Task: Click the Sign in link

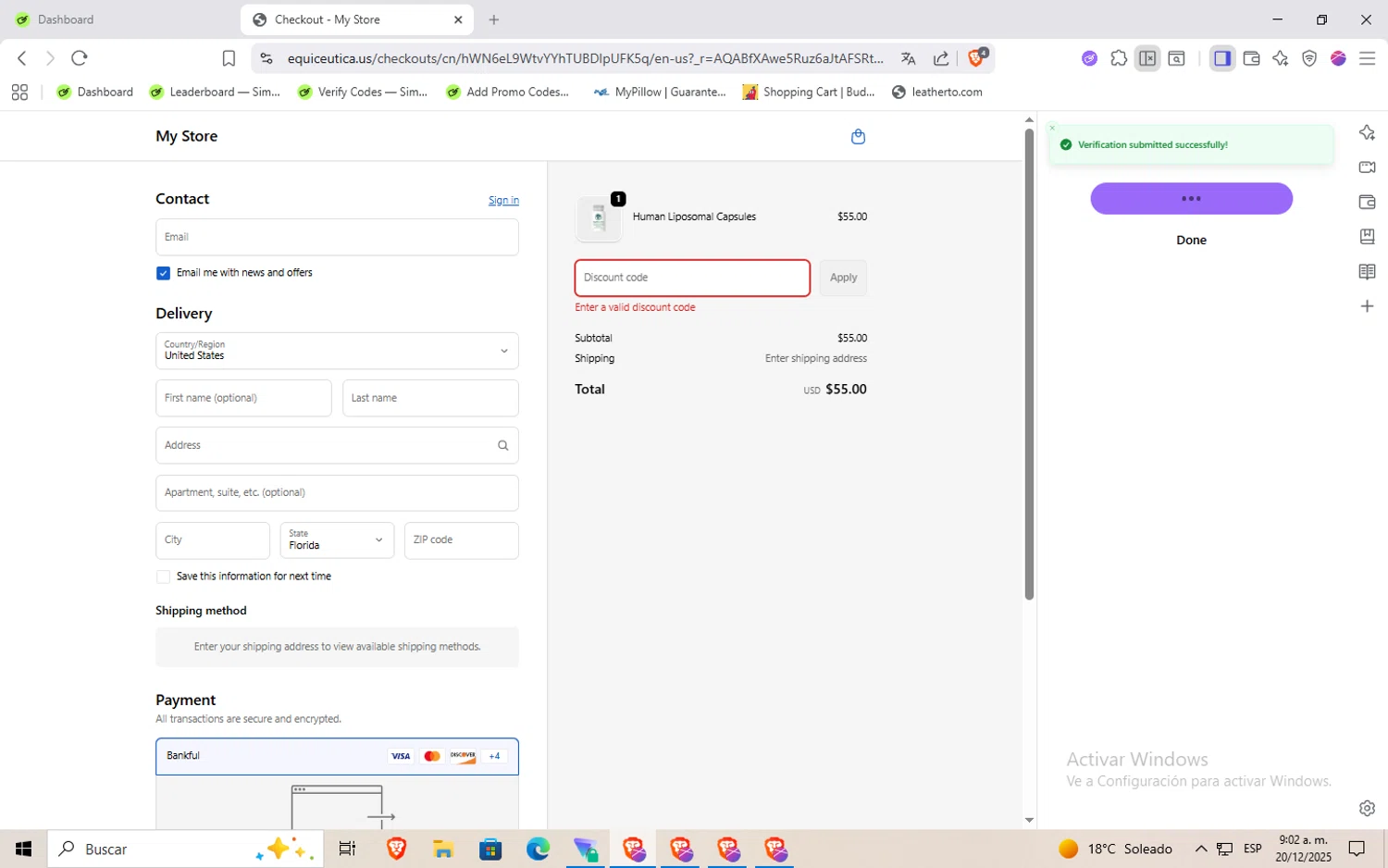Action: 503,200
